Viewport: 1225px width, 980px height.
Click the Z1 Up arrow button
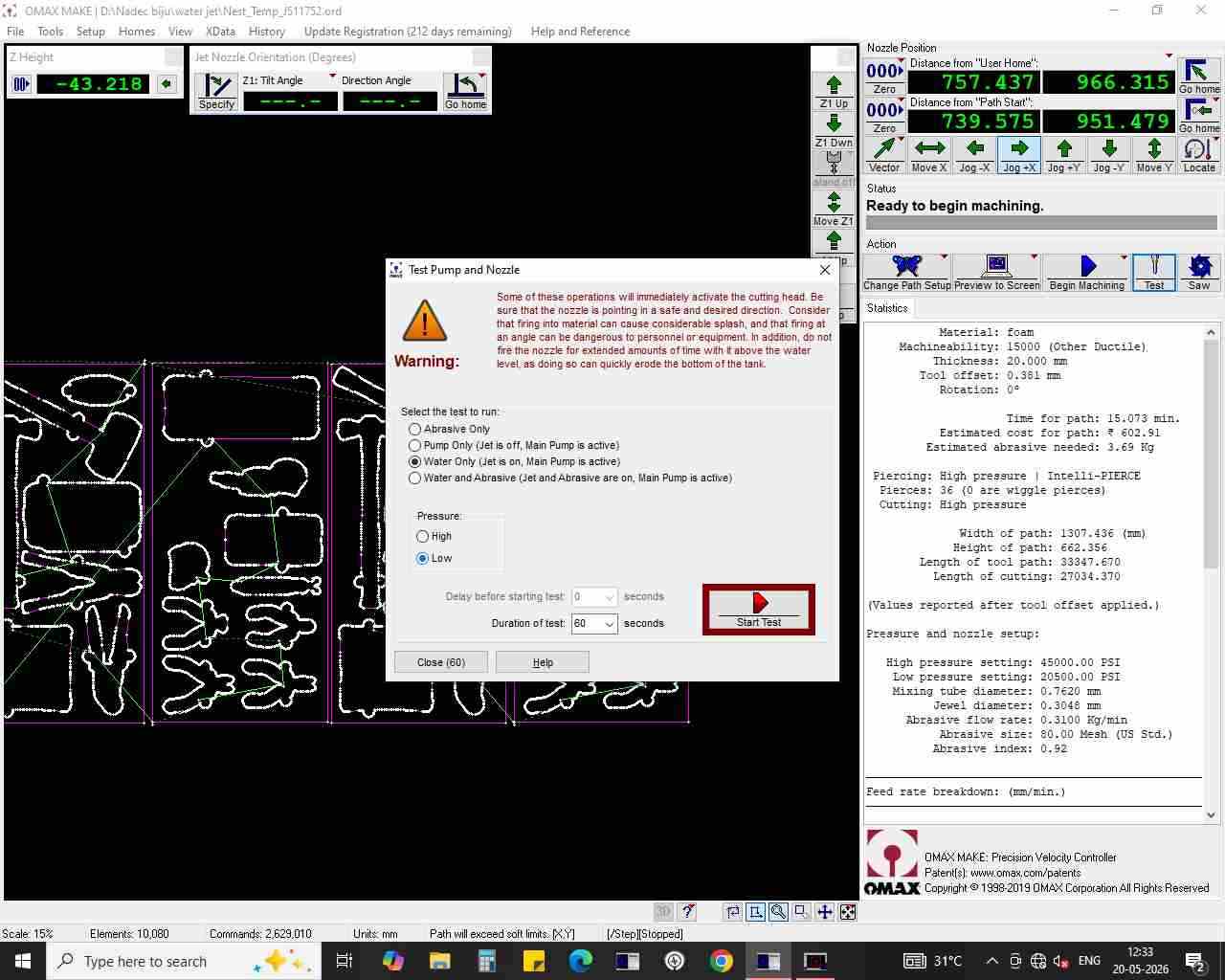[x=834, y=91]
